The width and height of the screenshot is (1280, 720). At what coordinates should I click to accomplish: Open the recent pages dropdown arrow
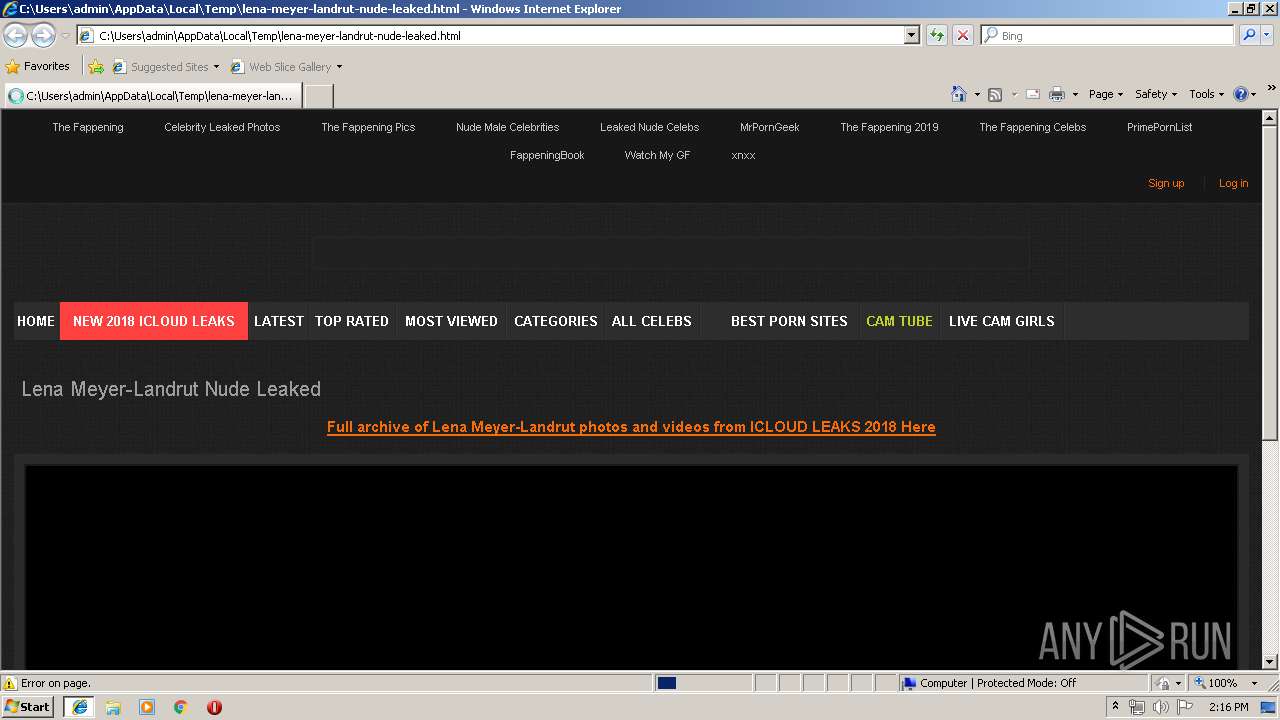point(65,36)
